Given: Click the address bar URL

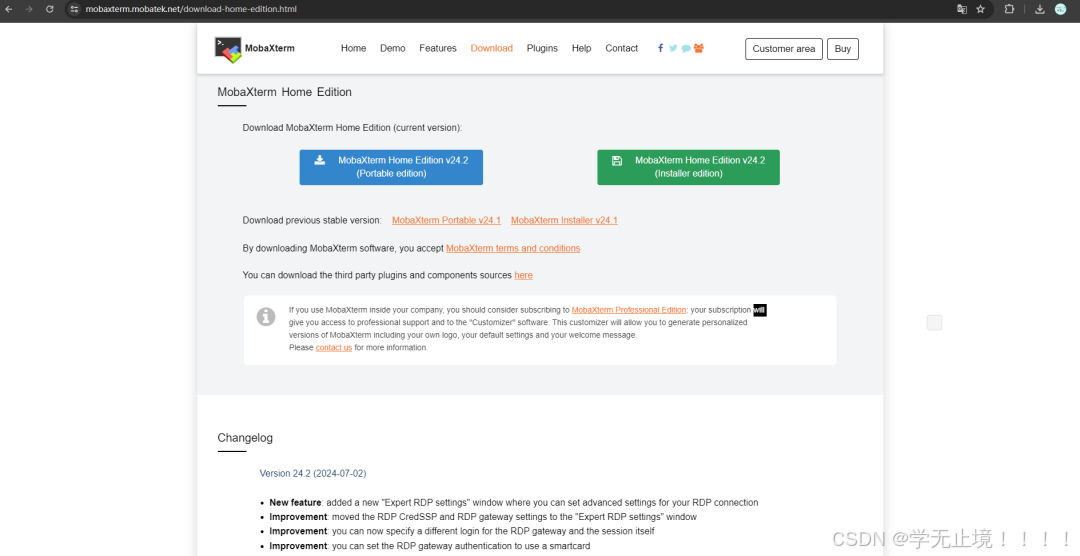Looking at the screenshot, I should click(x=191, y=9).
